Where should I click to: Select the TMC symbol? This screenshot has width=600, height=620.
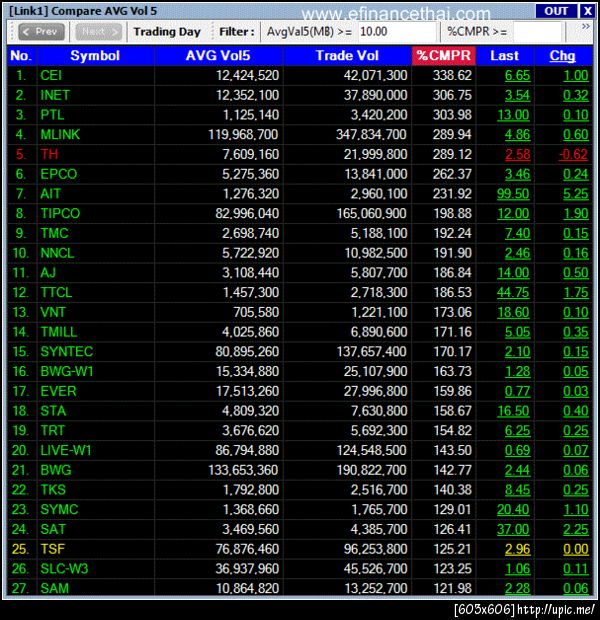point(54,233)
